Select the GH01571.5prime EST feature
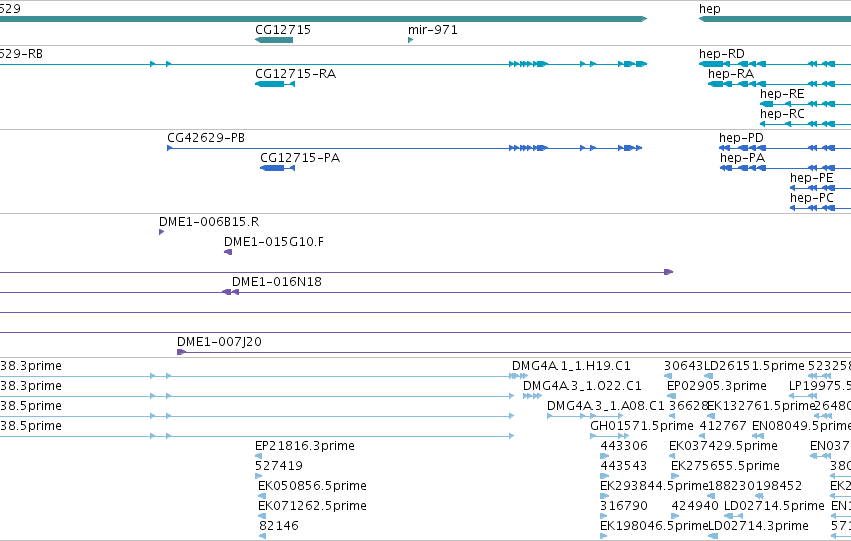 pyautogui.click(x=609, y=436)
